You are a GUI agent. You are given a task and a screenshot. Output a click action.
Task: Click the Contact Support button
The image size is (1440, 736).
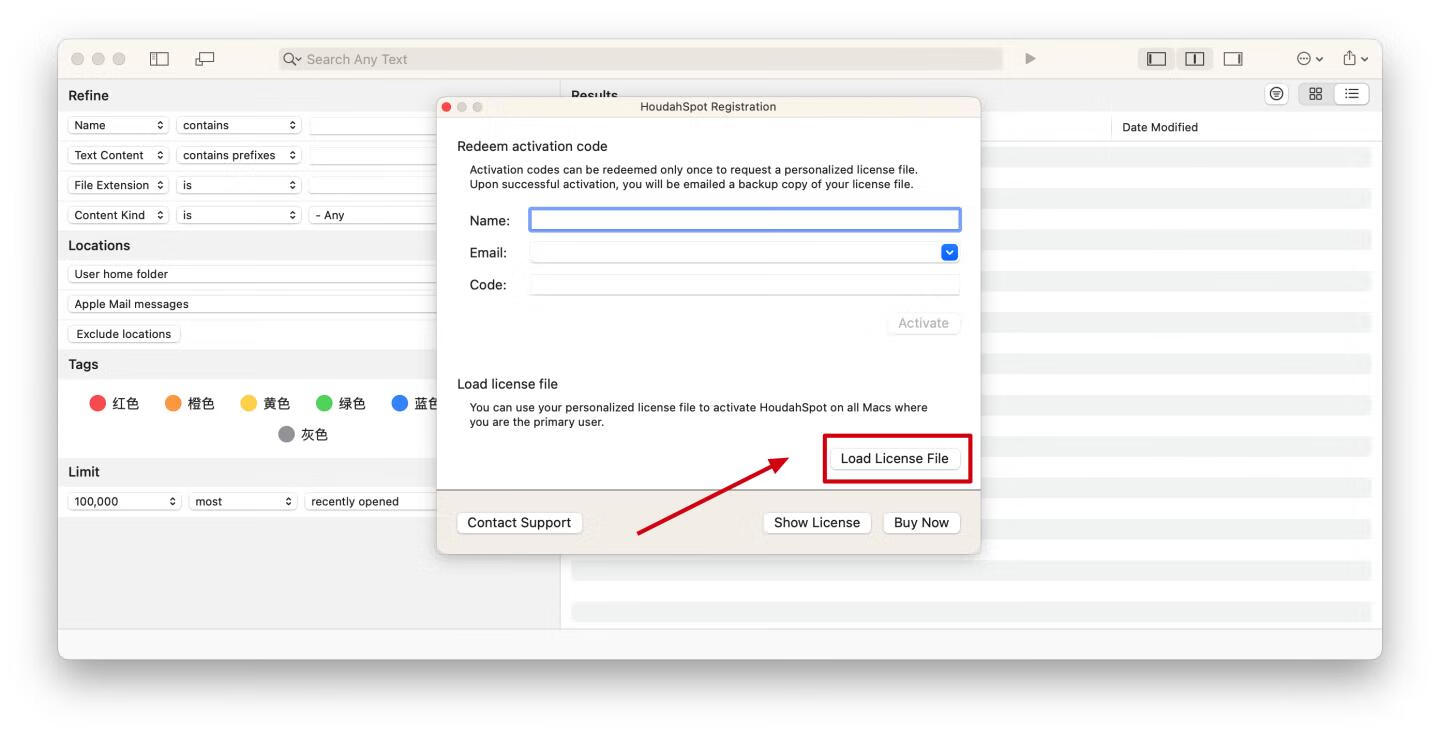point(519,522)
